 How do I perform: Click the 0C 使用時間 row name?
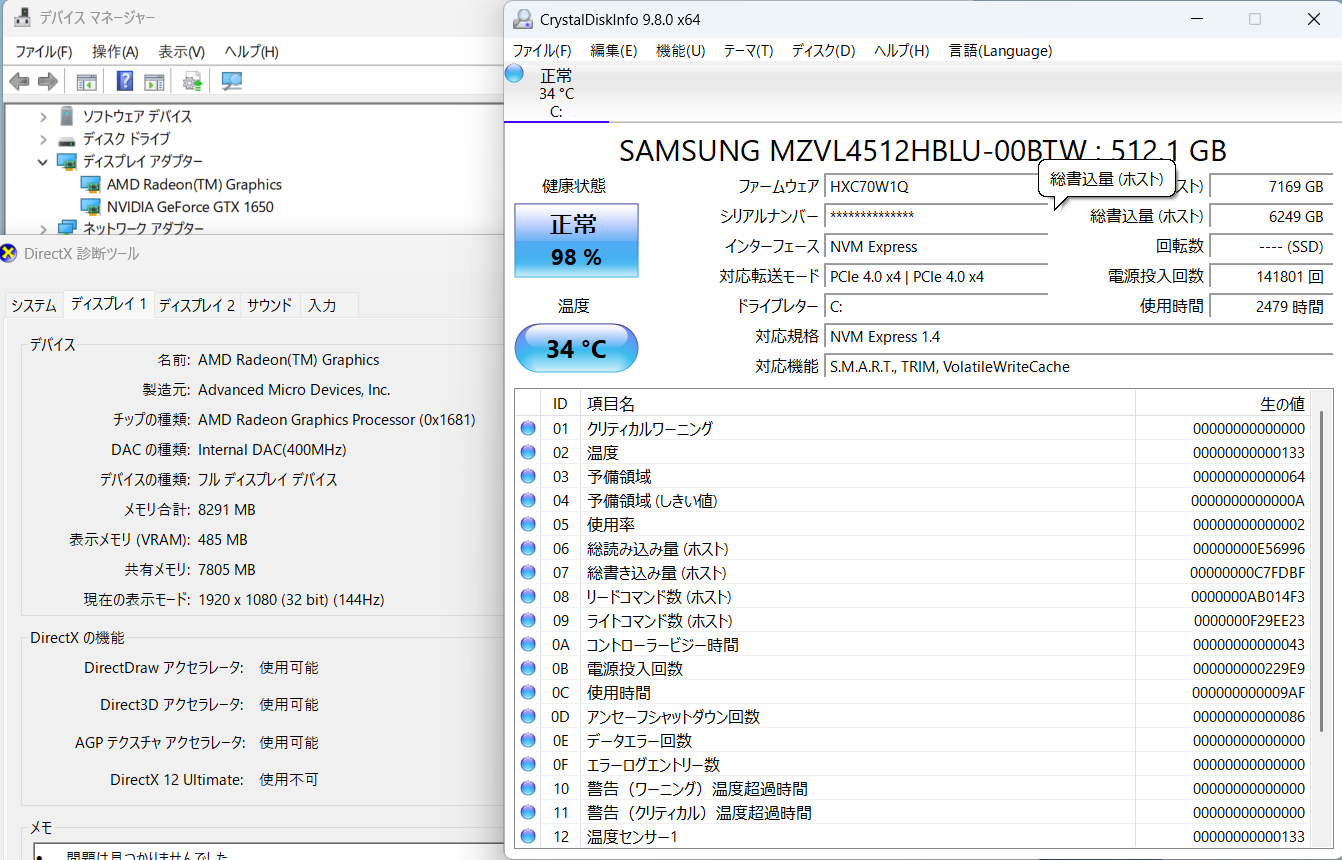click(619, 693)
